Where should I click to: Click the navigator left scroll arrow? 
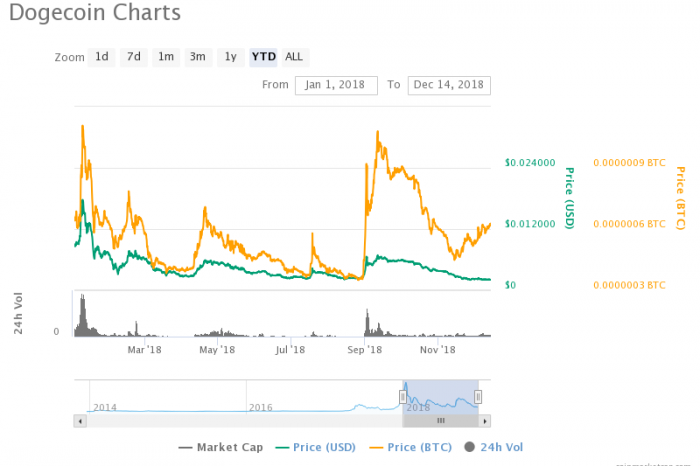80,421
